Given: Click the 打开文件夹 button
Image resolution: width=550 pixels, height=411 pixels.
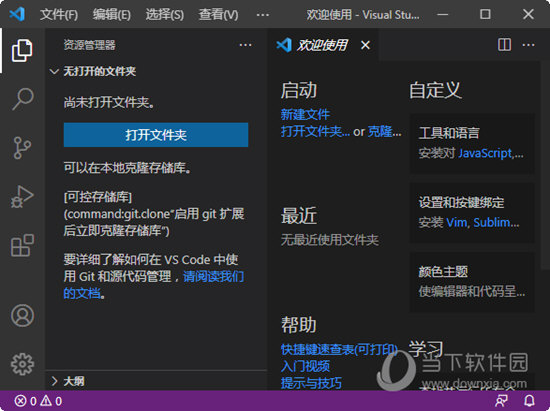Looking at the screenshot, I should pos(156,135).
